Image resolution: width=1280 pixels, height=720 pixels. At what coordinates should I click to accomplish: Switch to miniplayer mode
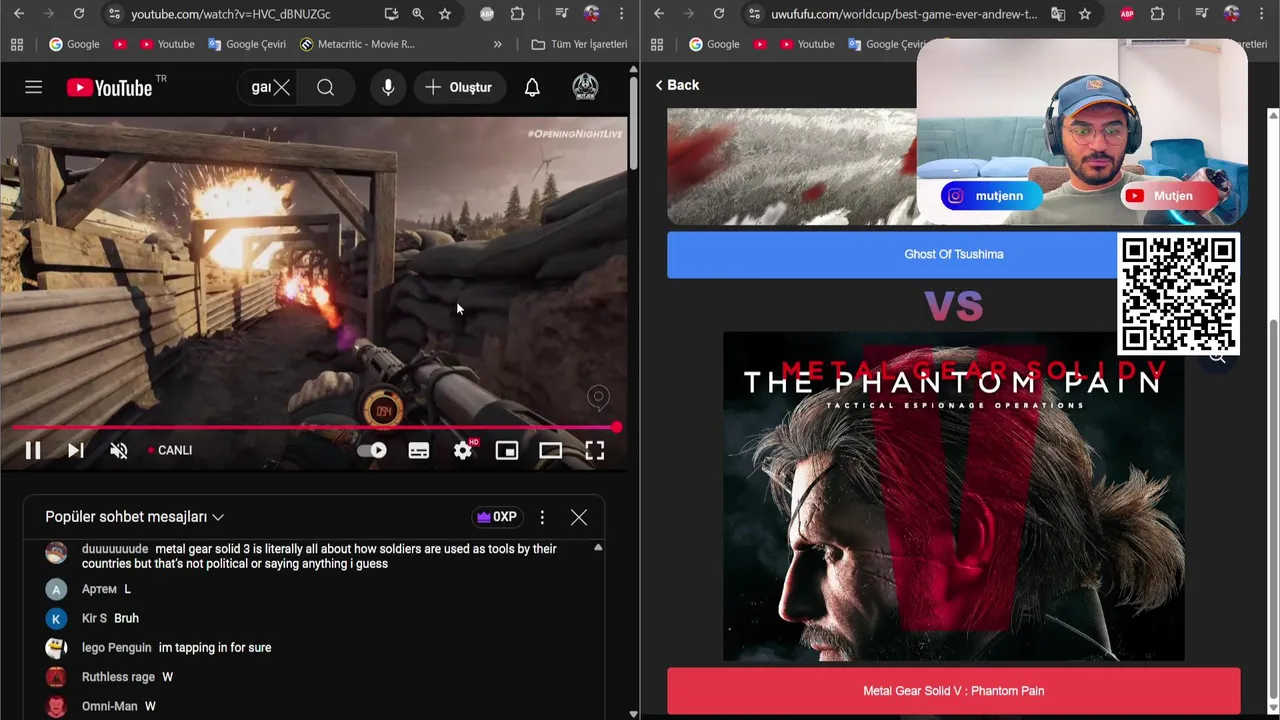(x=507, y=450)
